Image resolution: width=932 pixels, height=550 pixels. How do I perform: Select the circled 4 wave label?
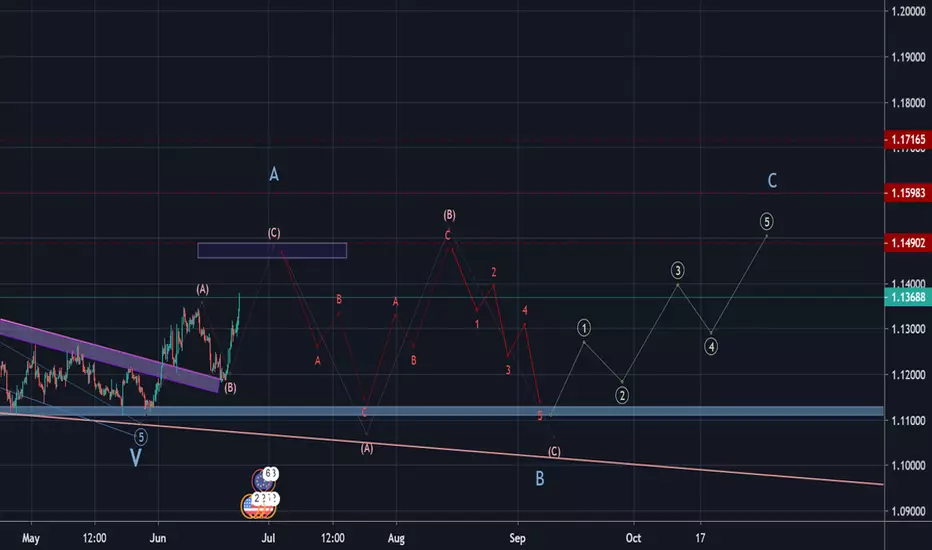coord(711,347)
